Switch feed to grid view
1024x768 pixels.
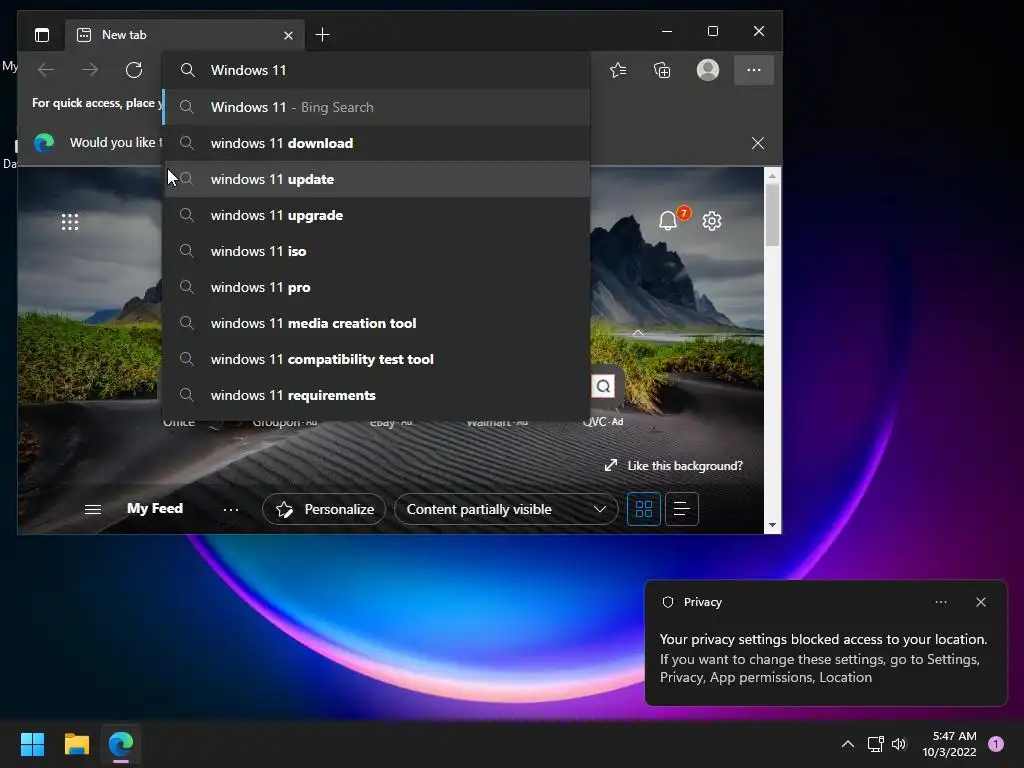[644, 509]
